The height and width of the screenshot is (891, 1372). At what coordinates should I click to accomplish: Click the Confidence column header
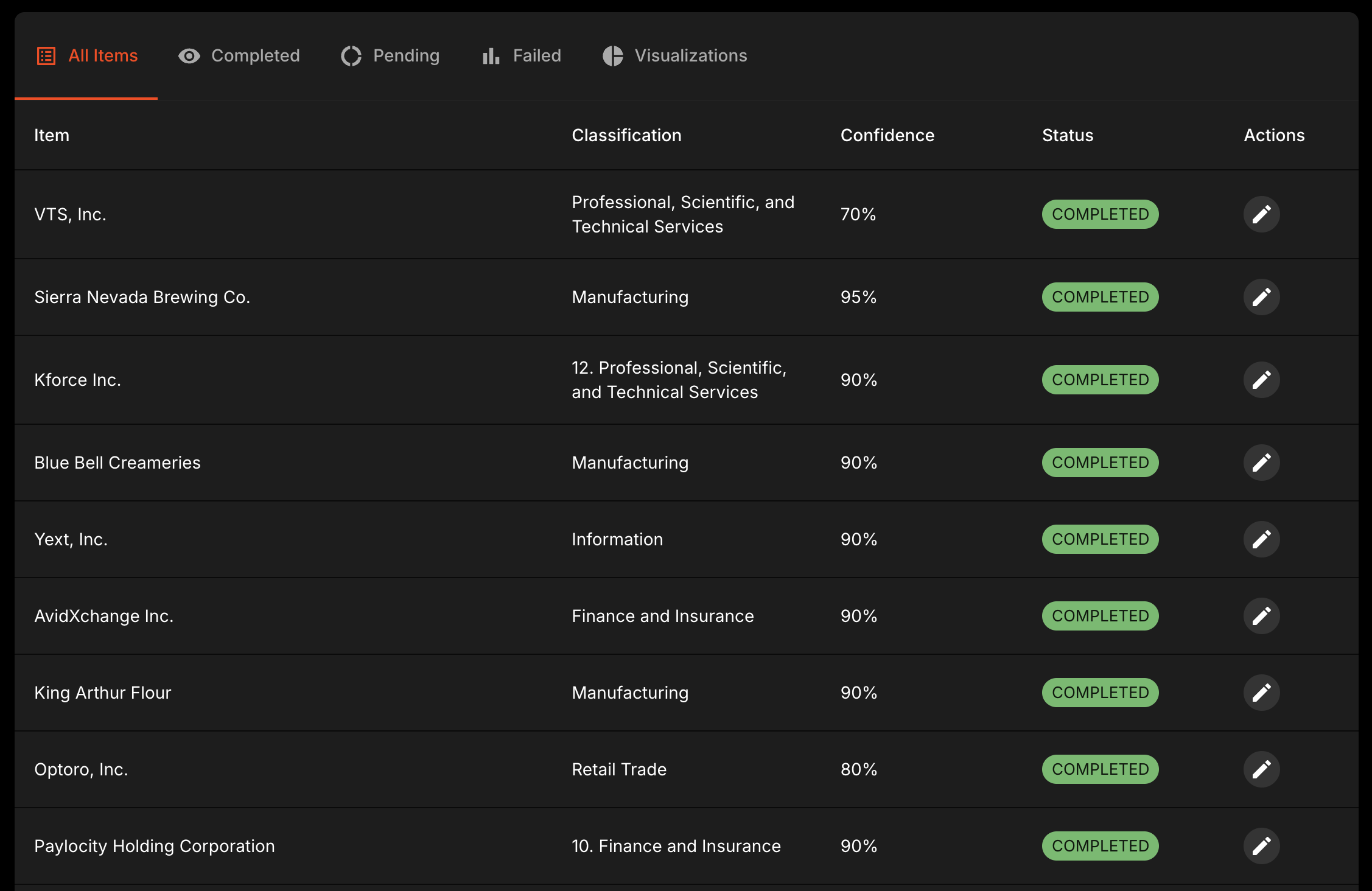tap(887, 135)
